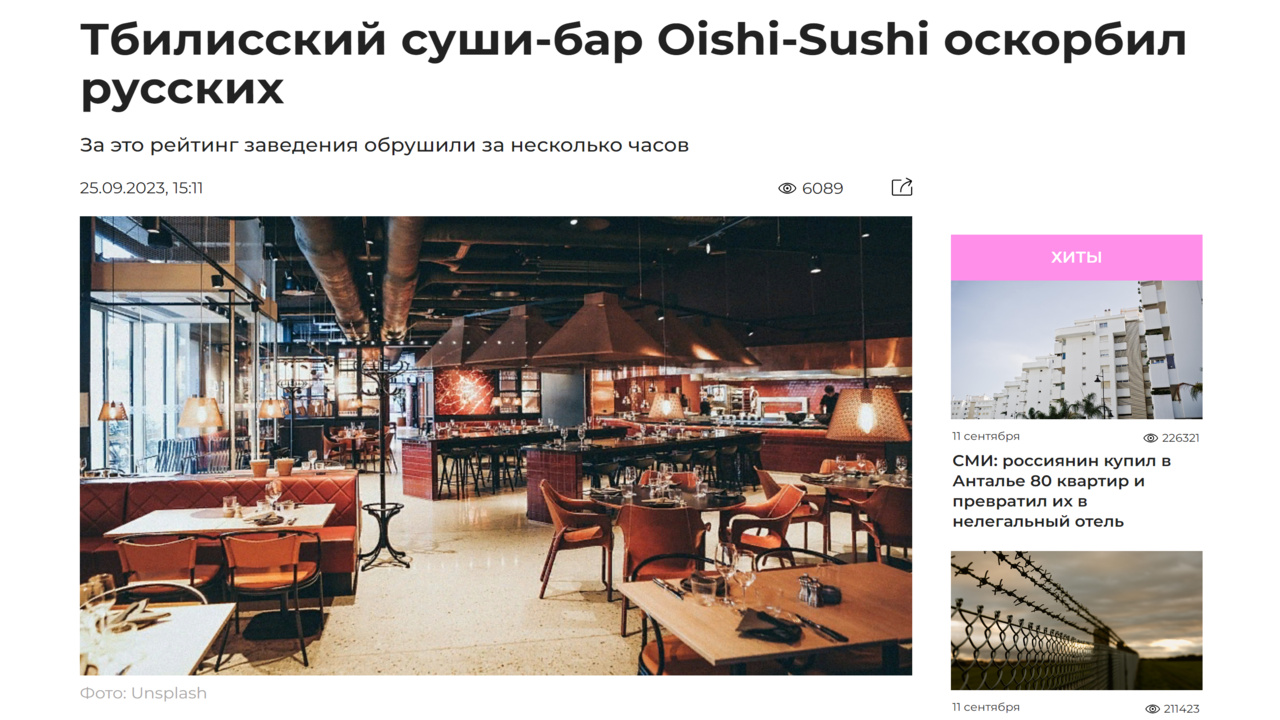Screen dimensions: 1280x720
Task: Click the eye icon beside 6089 views
Action: (x=787, y=188)
